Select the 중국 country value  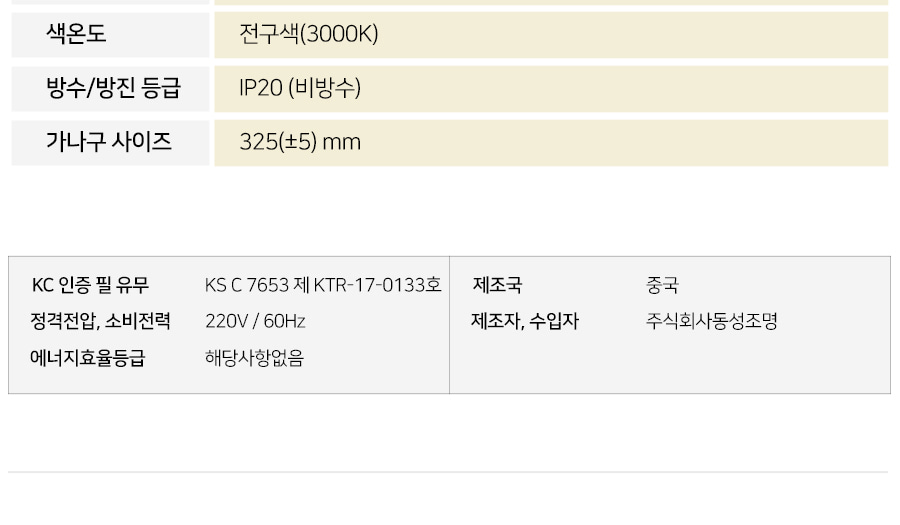point(662,285)
